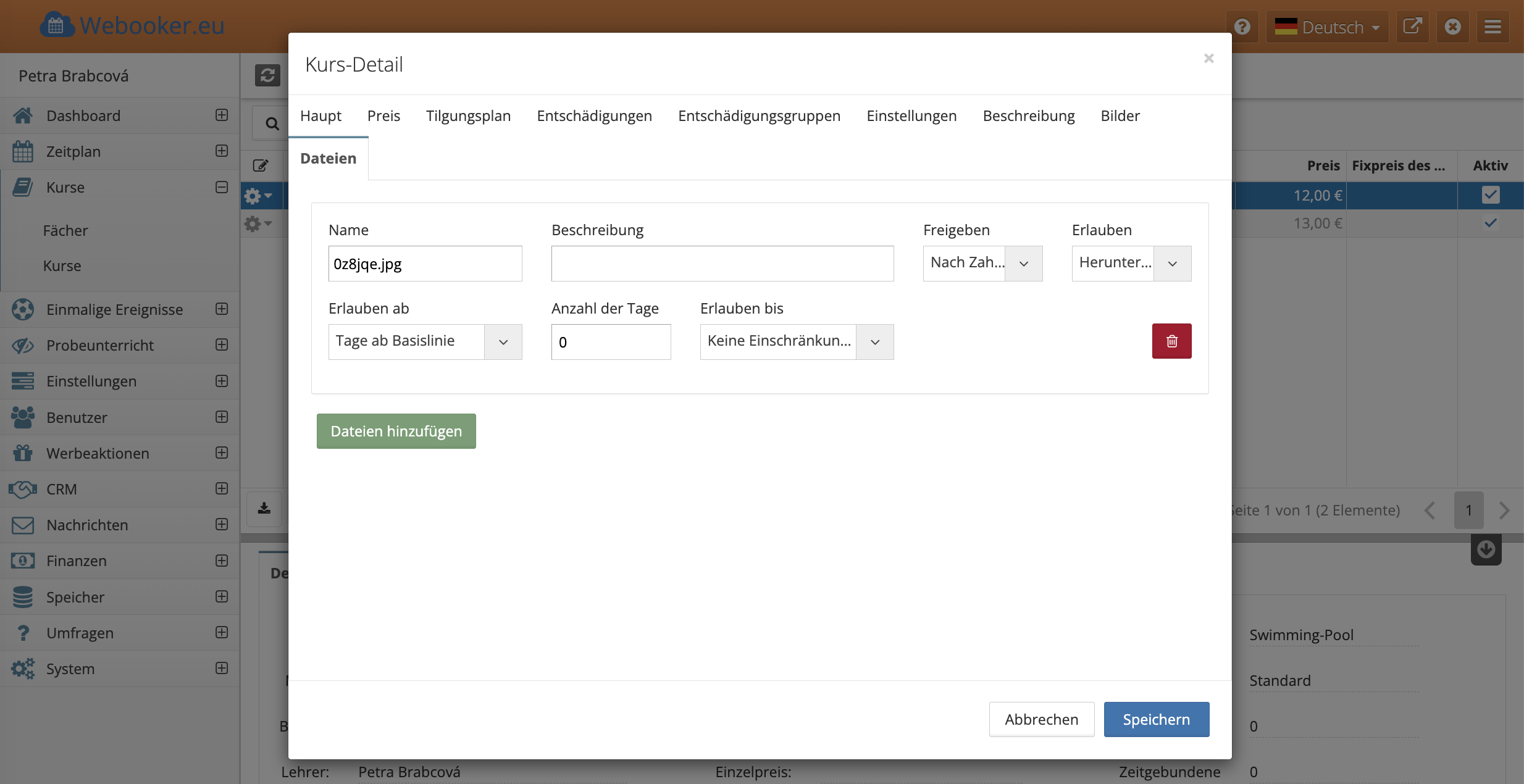
Task: Toggle the Aktiv checkmark in second row
Action: pyautogui.click(x=1490, y=223)
